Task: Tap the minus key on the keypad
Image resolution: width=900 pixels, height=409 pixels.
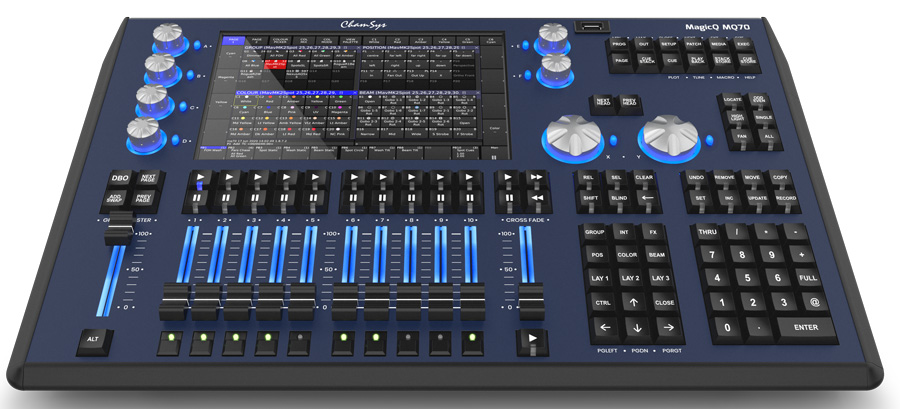Action: click(x=795, y=233)
